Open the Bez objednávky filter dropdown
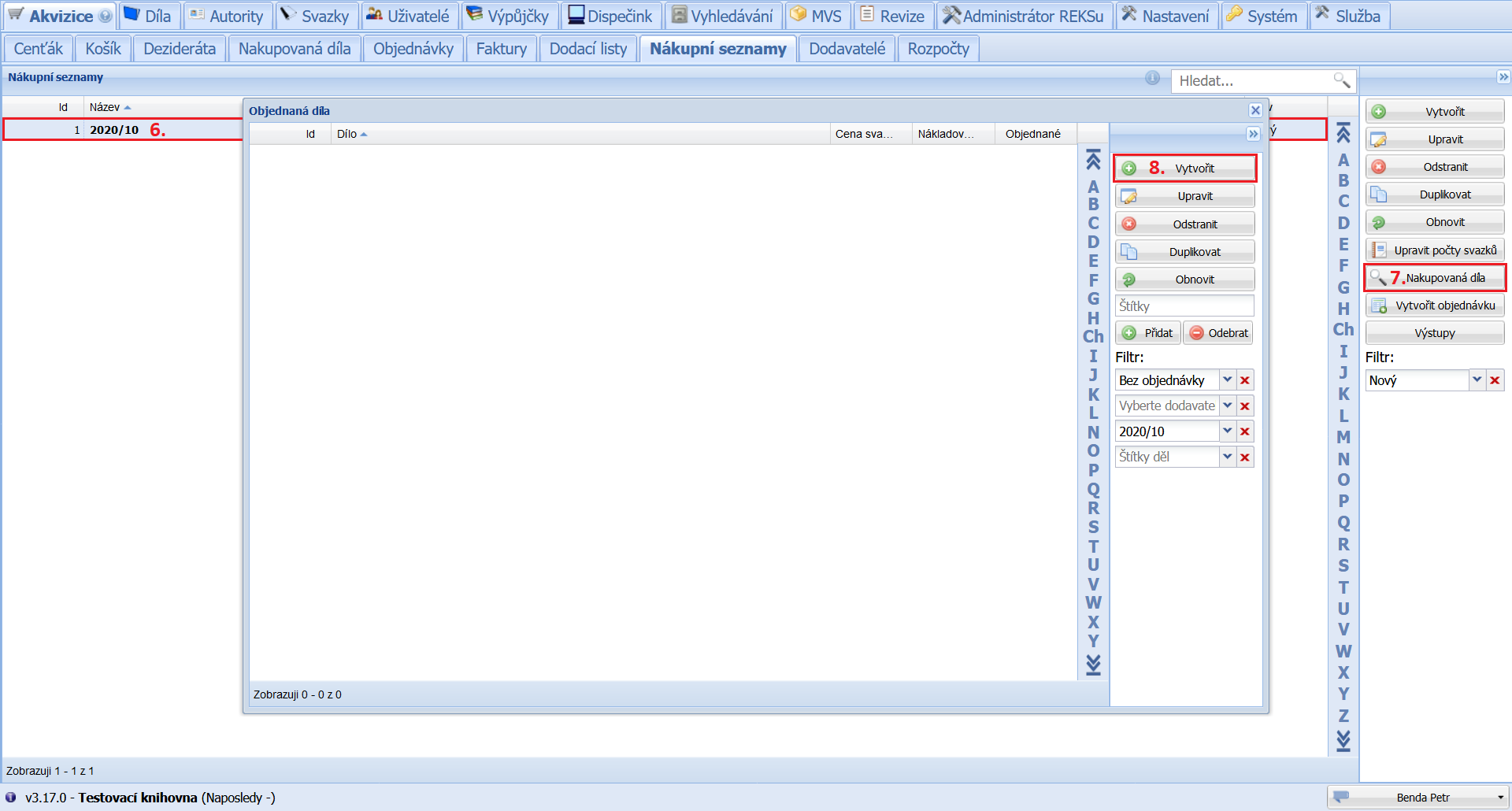Image resolution: width=1512 pixels, height=811 pixels. click(x=1228, y=380)
